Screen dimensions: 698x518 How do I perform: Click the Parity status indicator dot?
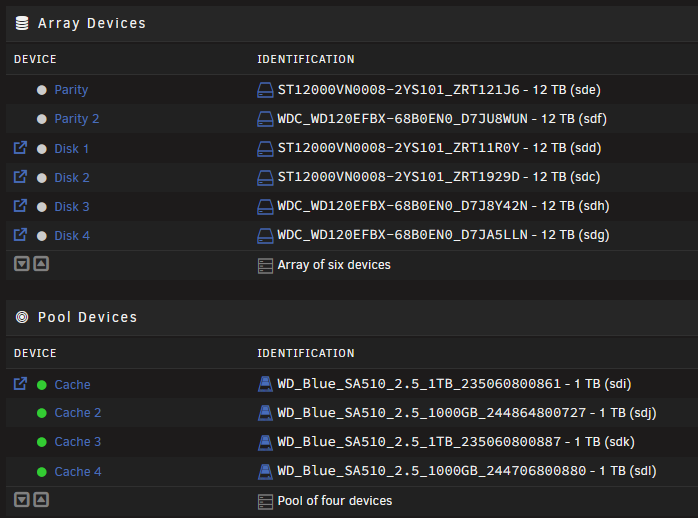coord(42,90)
